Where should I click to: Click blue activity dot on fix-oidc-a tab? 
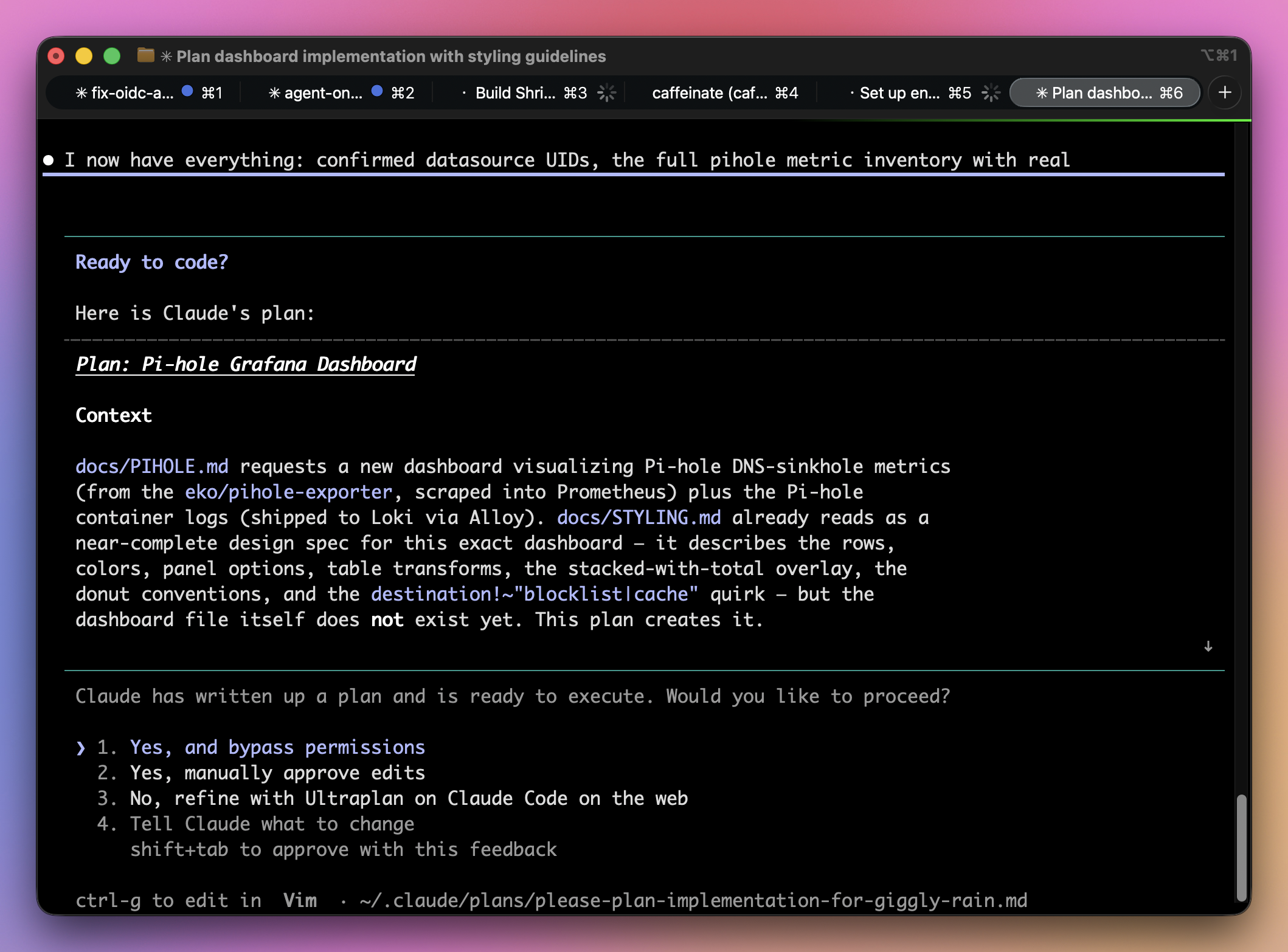click(x=187, y=91)
